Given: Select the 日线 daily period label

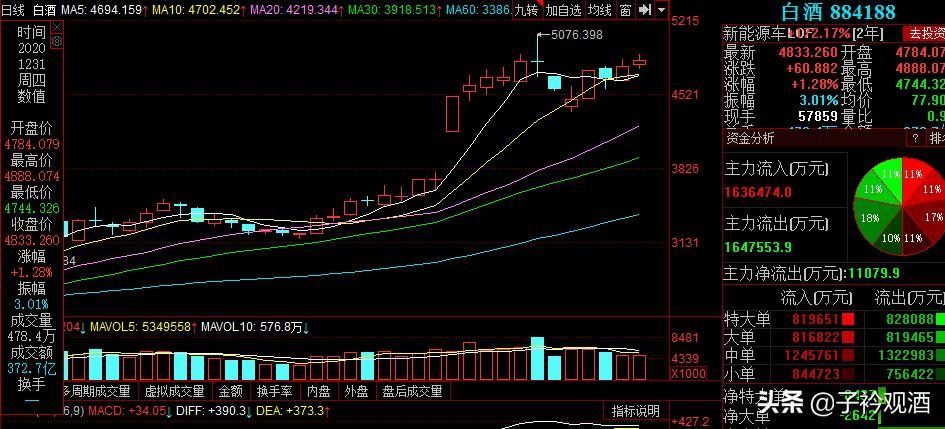Looking at the screenshot, I should [x=13, y=10].
